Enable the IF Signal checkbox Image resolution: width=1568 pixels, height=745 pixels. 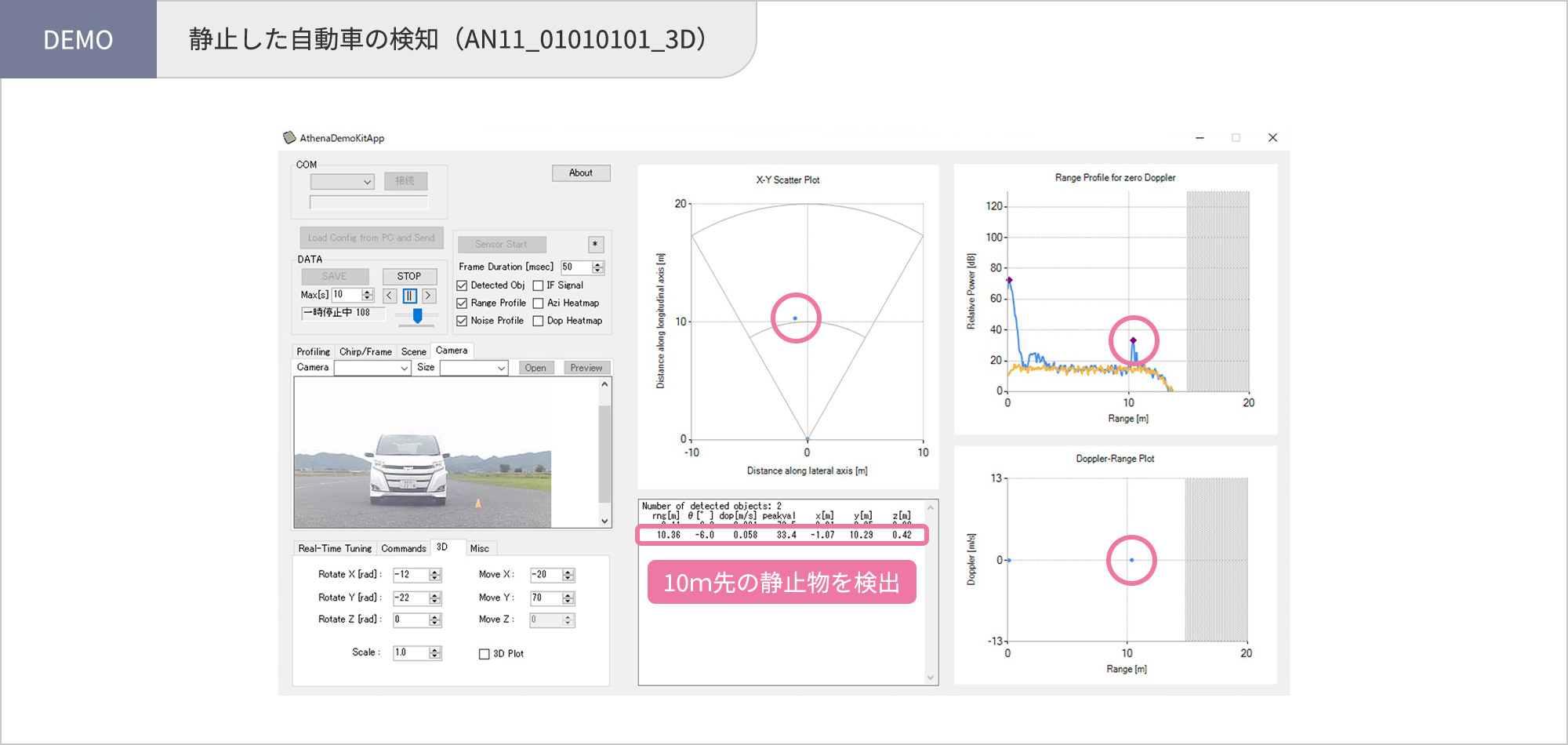(x=538, y=285)
